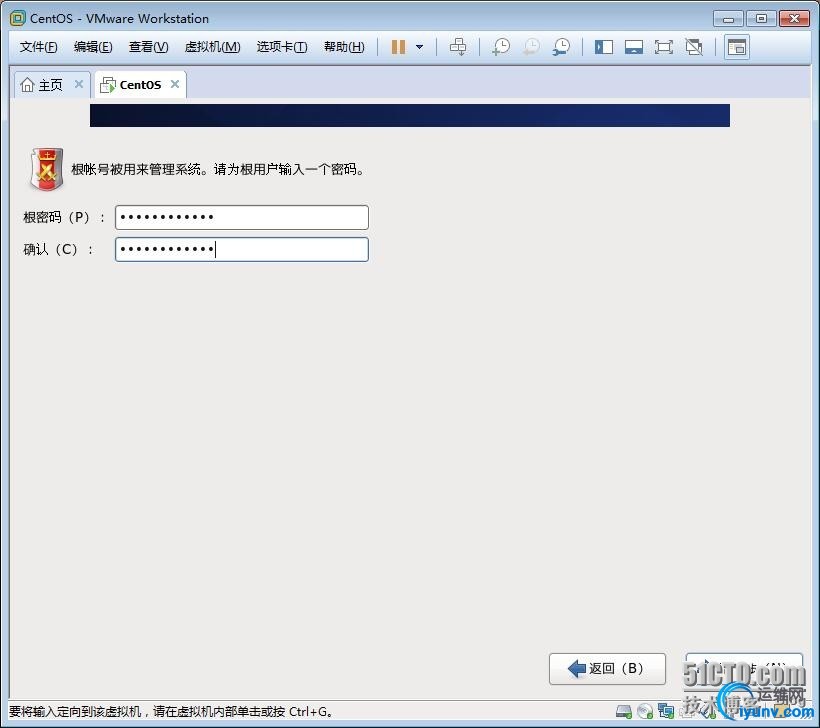Toggle the console view icon
The width and height of the screenshot is (820, 728).
(x=737, y=47)
